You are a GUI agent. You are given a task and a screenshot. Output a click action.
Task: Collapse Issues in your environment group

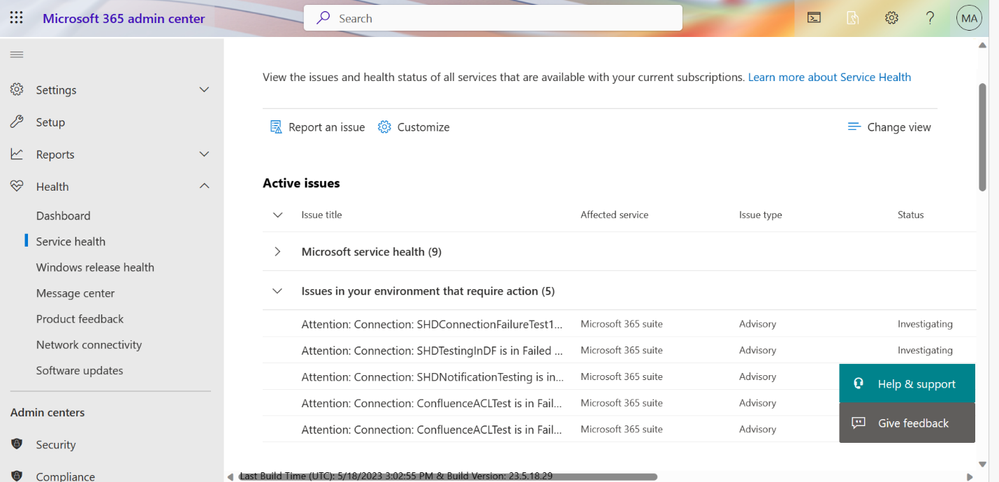click(278, 291)
